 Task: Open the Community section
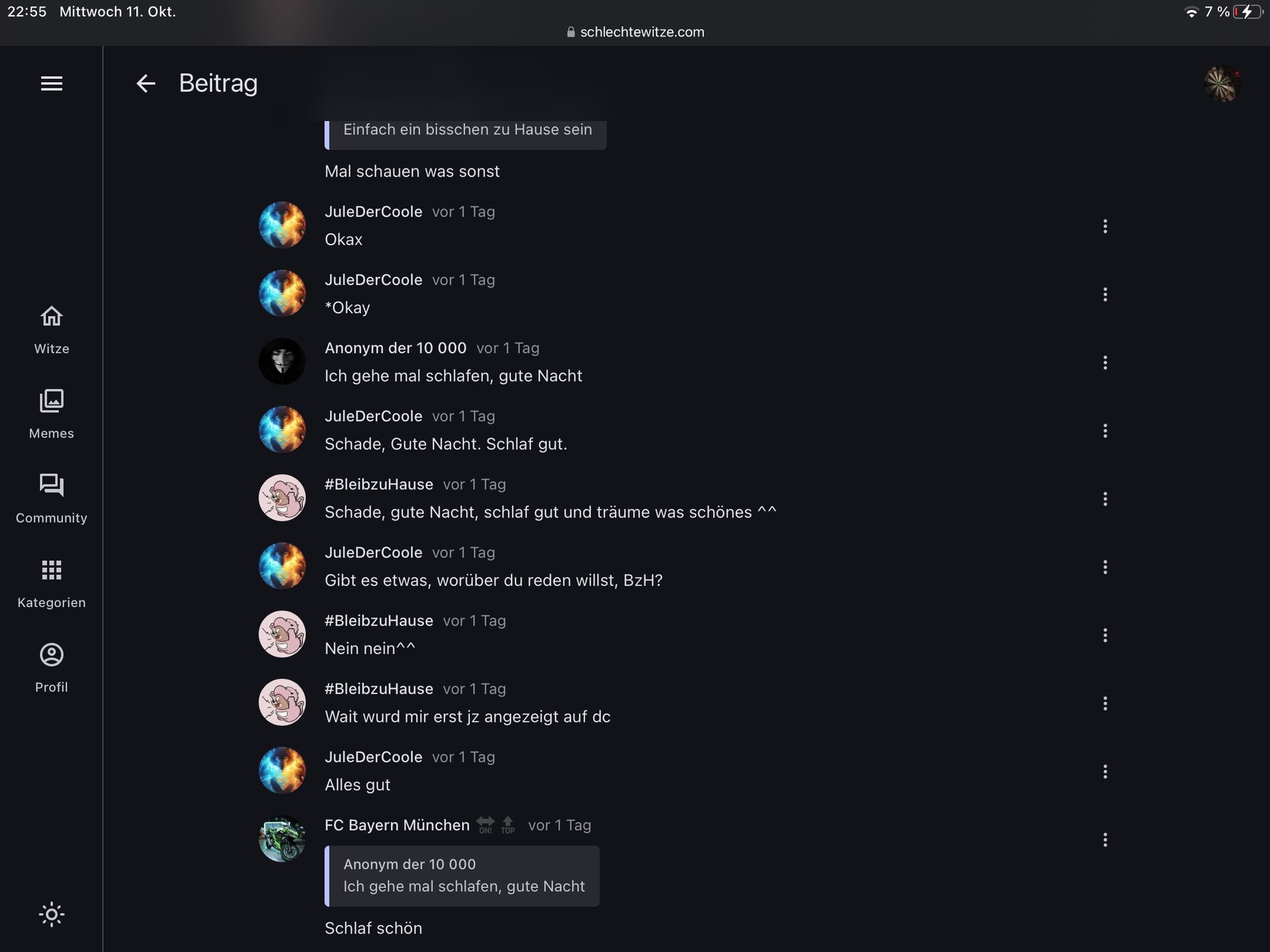[52, 499]
